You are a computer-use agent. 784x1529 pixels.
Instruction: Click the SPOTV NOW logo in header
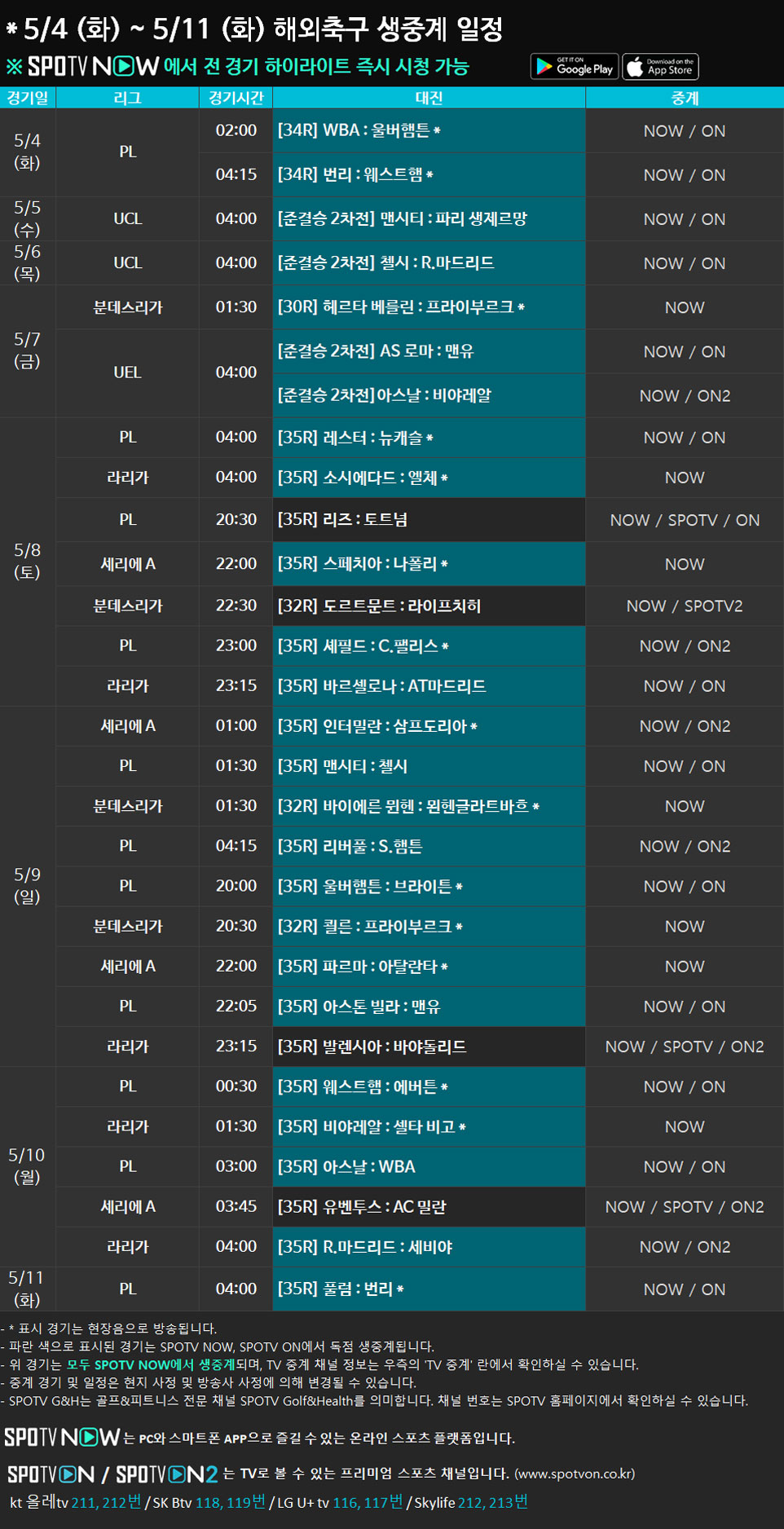point(93,67)
